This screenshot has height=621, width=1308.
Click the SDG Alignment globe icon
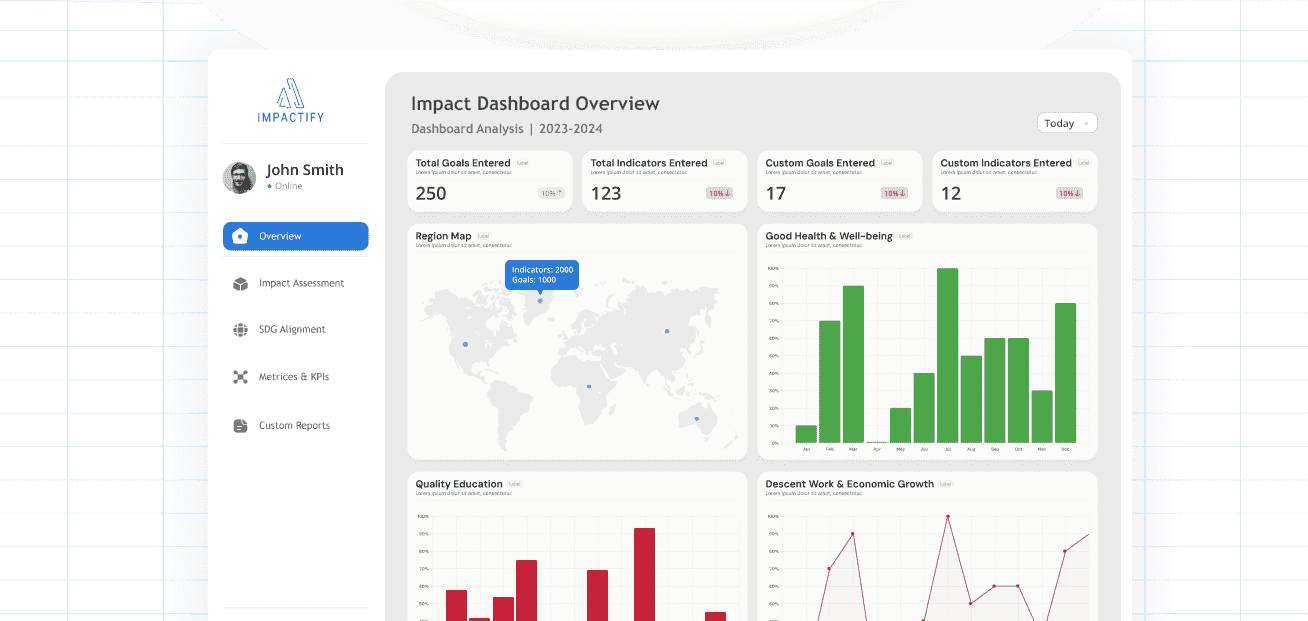tap(240, 330)
